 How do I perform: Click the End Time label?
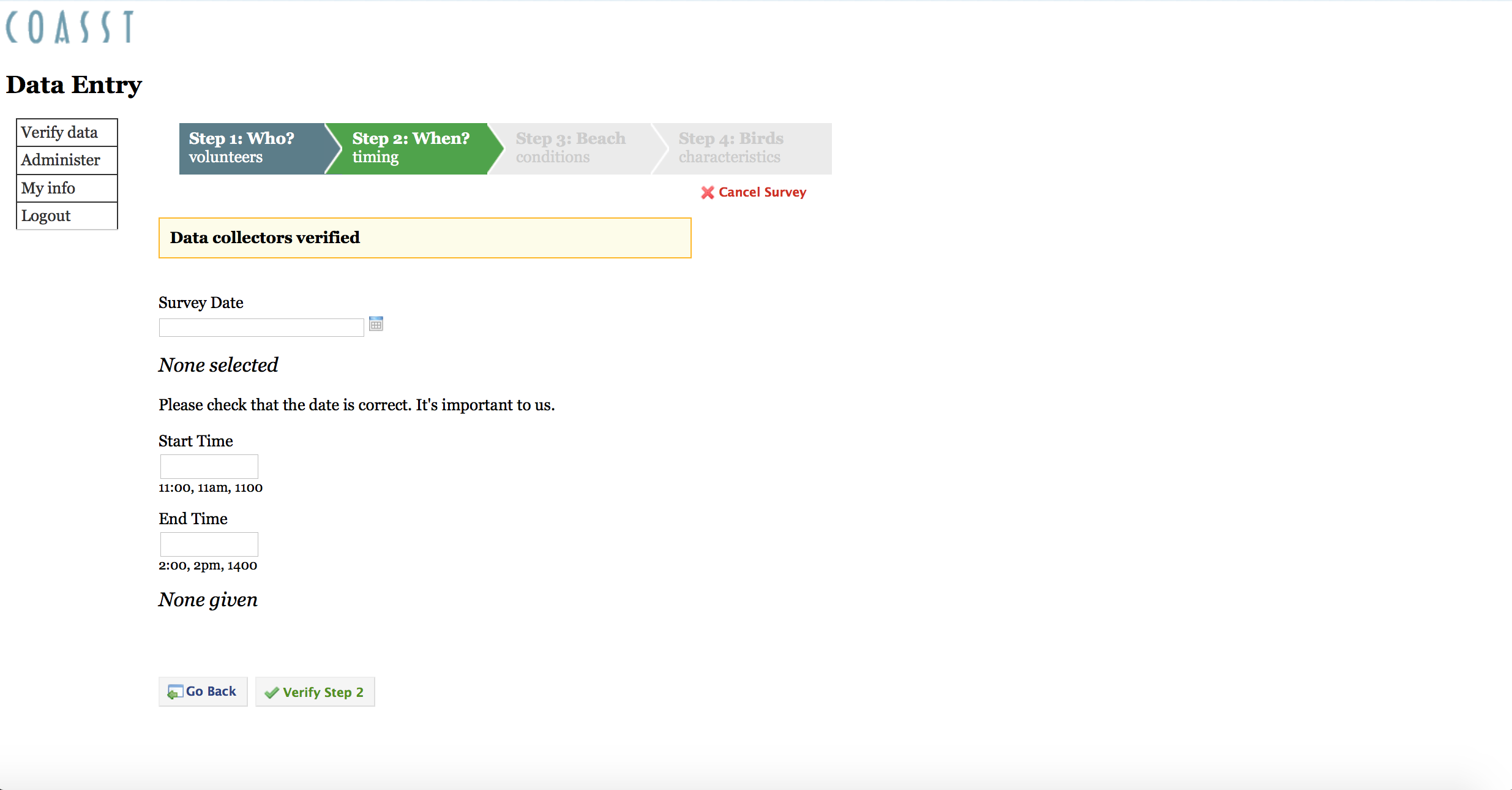point(193,519)
